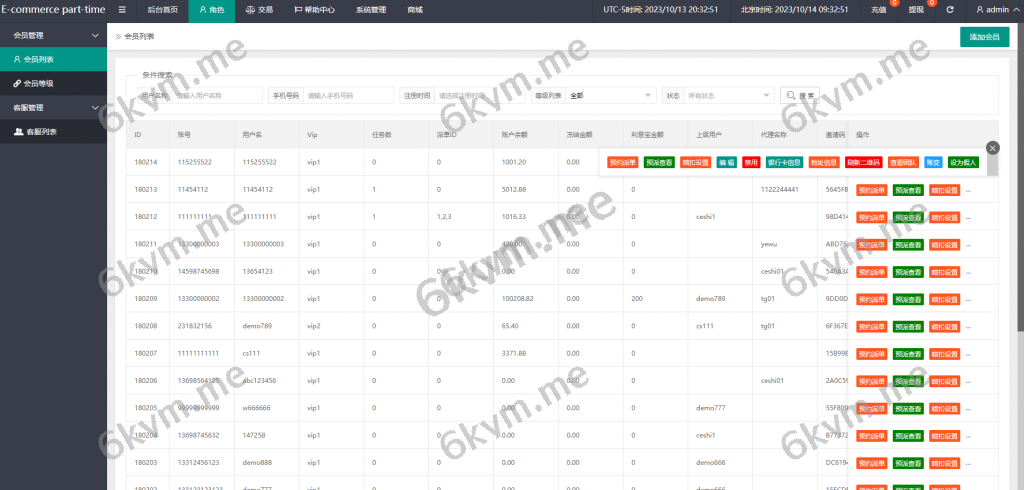The height and width of the screenshot is (490, 1024).
Task: Open 客服列表 in the sidebar
Action: (54, 131)
